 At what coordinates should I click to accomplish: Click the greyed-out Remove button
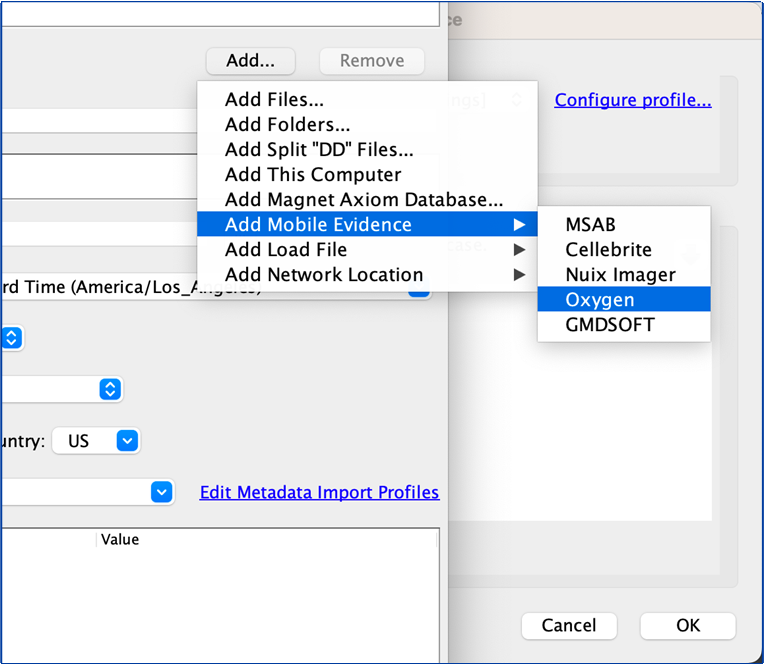pos(372,61)
